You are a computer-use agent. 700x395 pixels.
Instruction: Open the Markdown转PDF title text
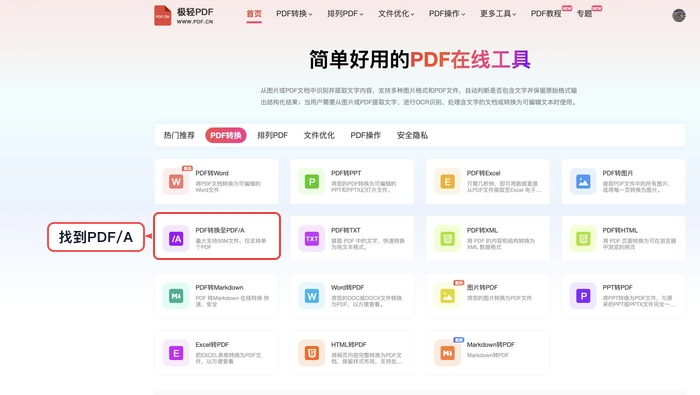[491, 345]
